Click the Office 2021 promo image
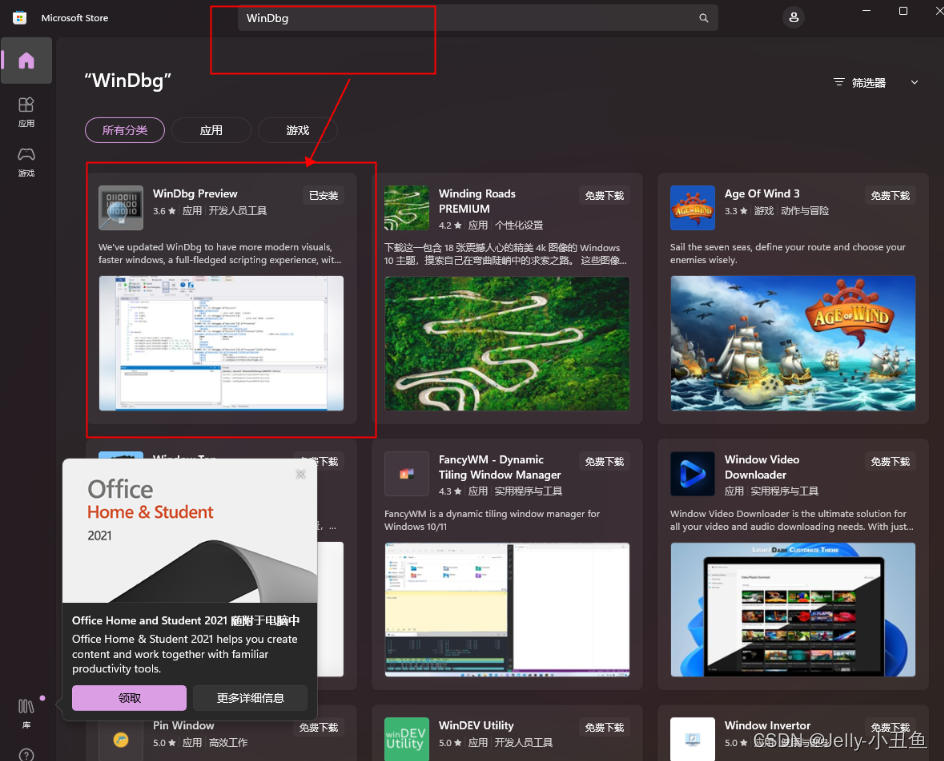The width and height of the screenshot is (944, 761). (x=190, y=531)
